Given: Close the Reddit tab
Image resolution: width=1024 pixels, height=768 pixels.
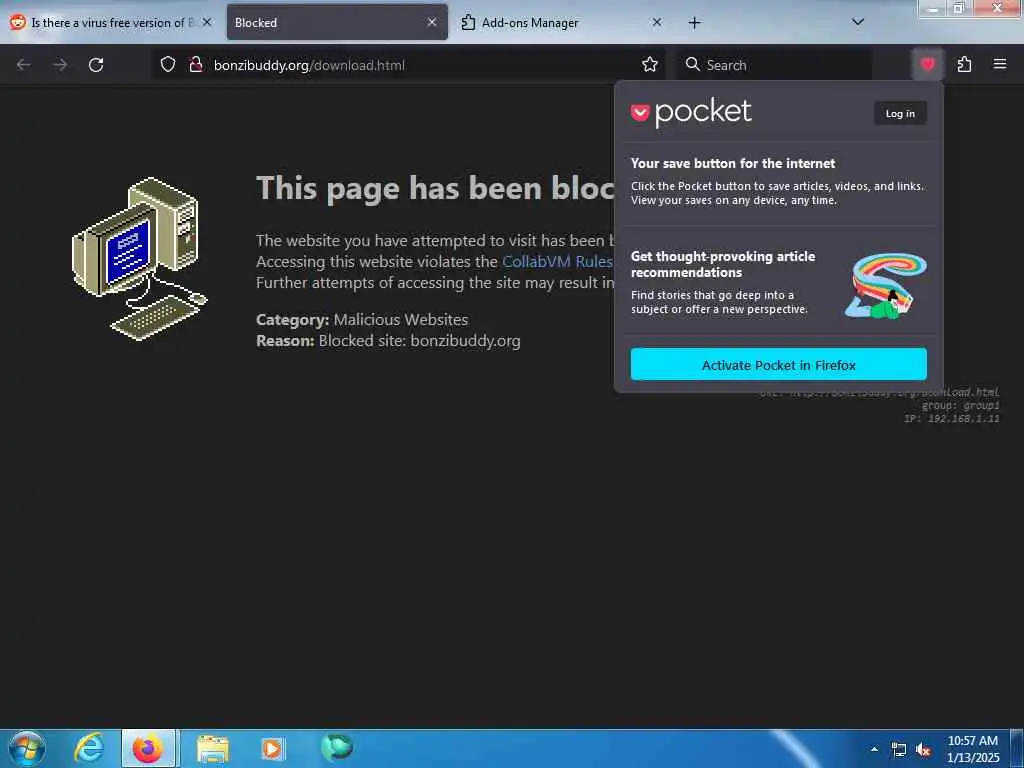Looking at the screenshot, I should 207,22.
